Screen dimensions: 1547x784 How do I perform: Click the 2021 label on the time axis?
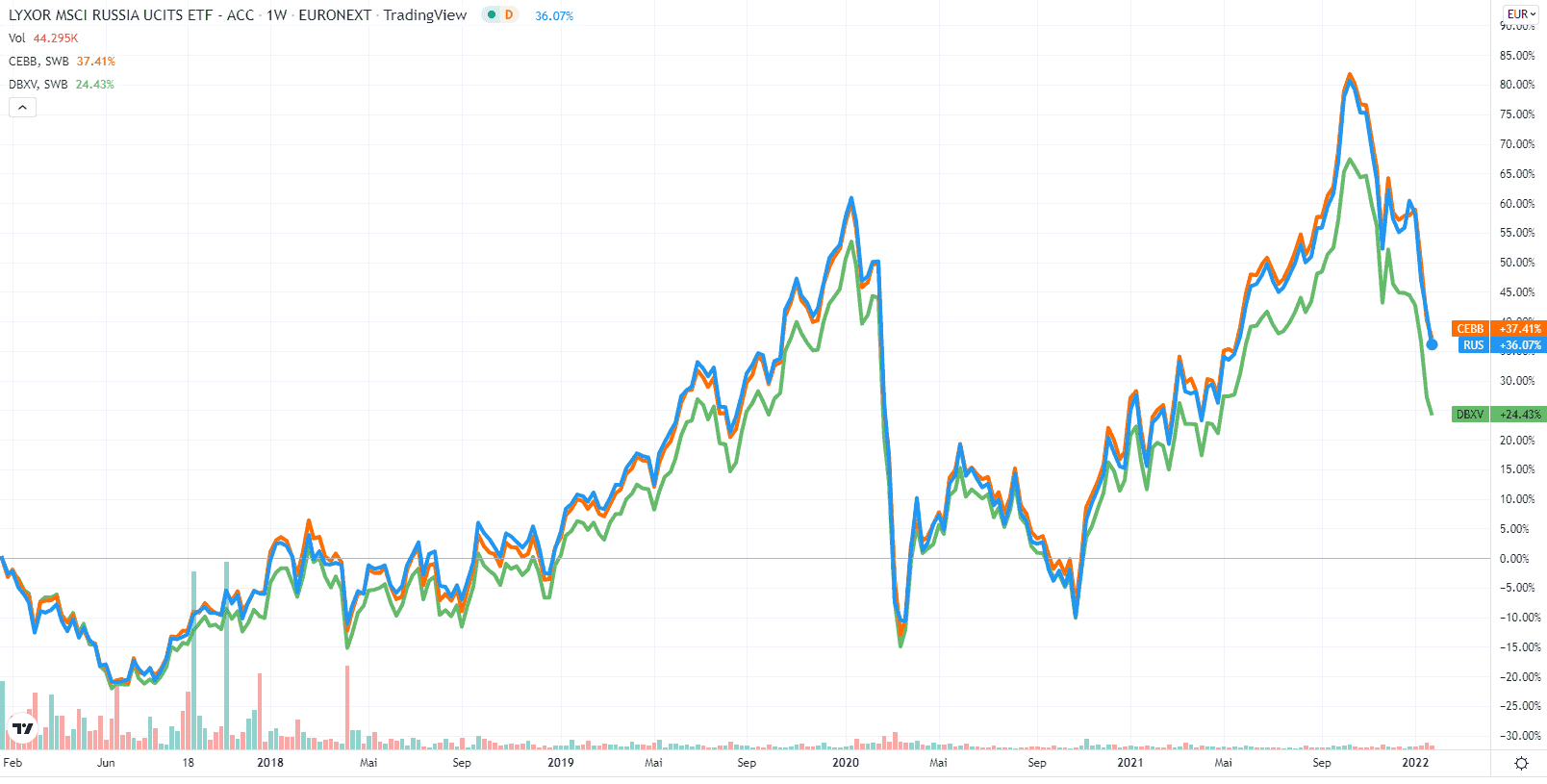pyautogui.click(x=1130, y=763)
